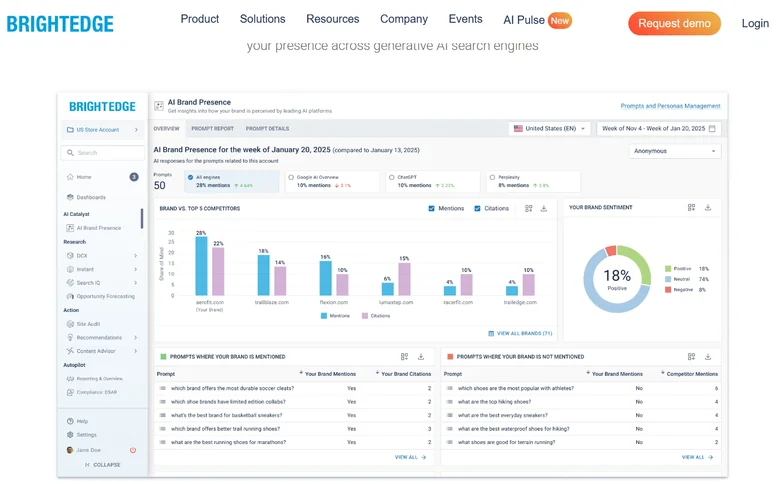Image resolution: width=780 pixels, height=484 pixels.
Task: Select the ChatGPT radio option
Action: pyautogui.click(x=391, y=177)
